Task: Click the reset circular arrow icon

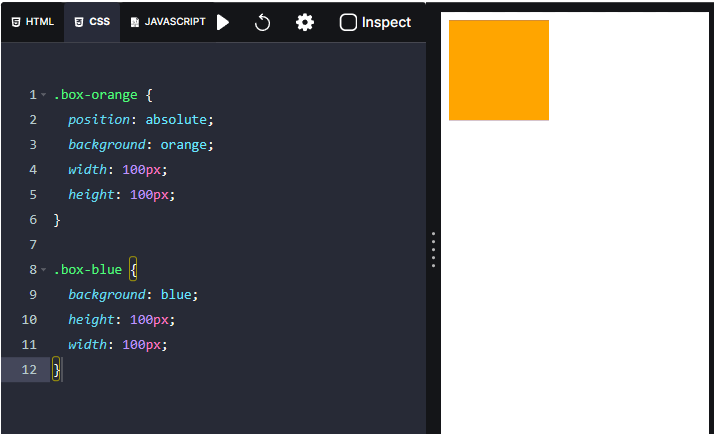Action: point(262,22)
